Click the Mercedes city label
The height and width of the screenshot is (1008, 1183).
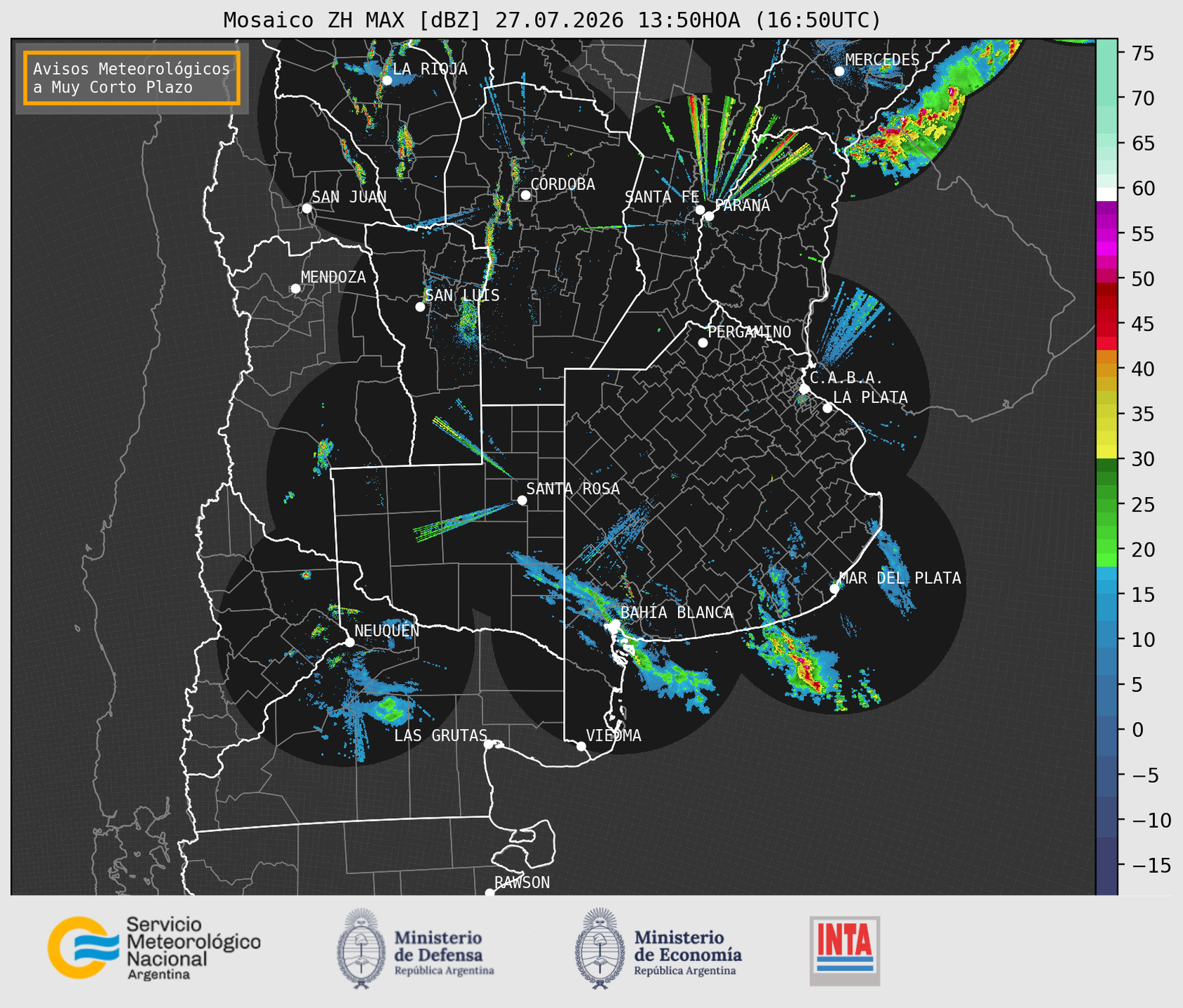(882, 60)
